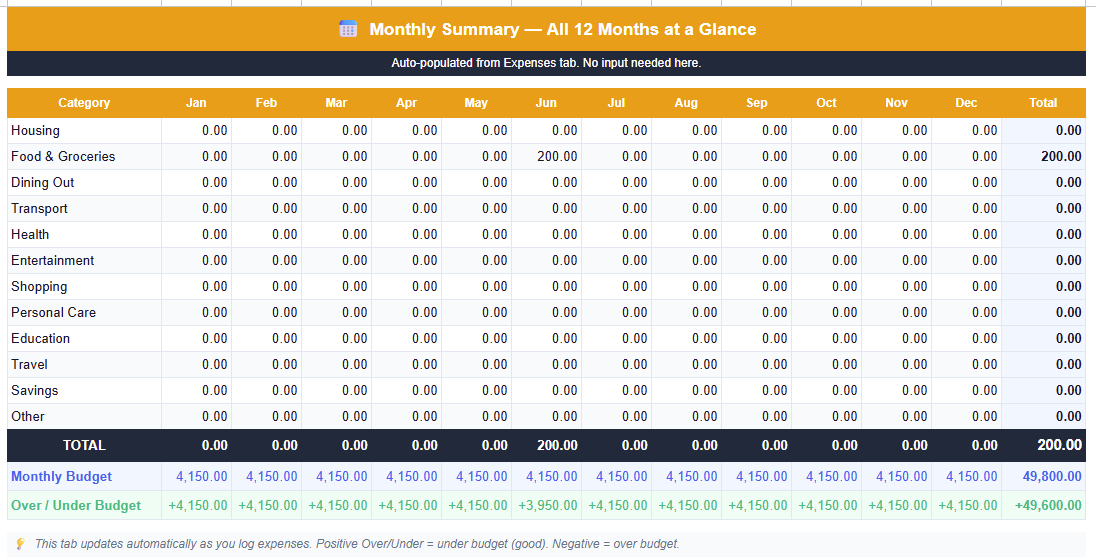Click the footnote 'This tab updates automatically' text
Screen dimensions: 1096x558
coord(356,544)
